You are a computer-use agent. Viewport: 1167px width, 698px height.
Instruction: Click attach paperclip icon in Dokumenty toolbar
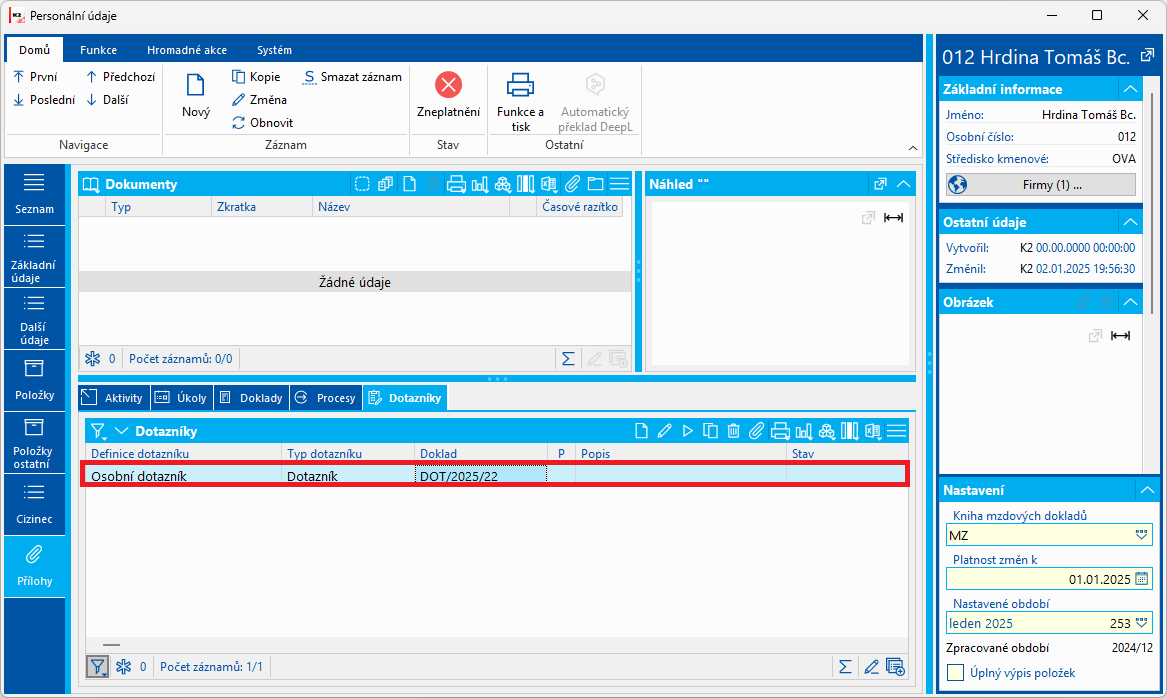pos(572,184)
